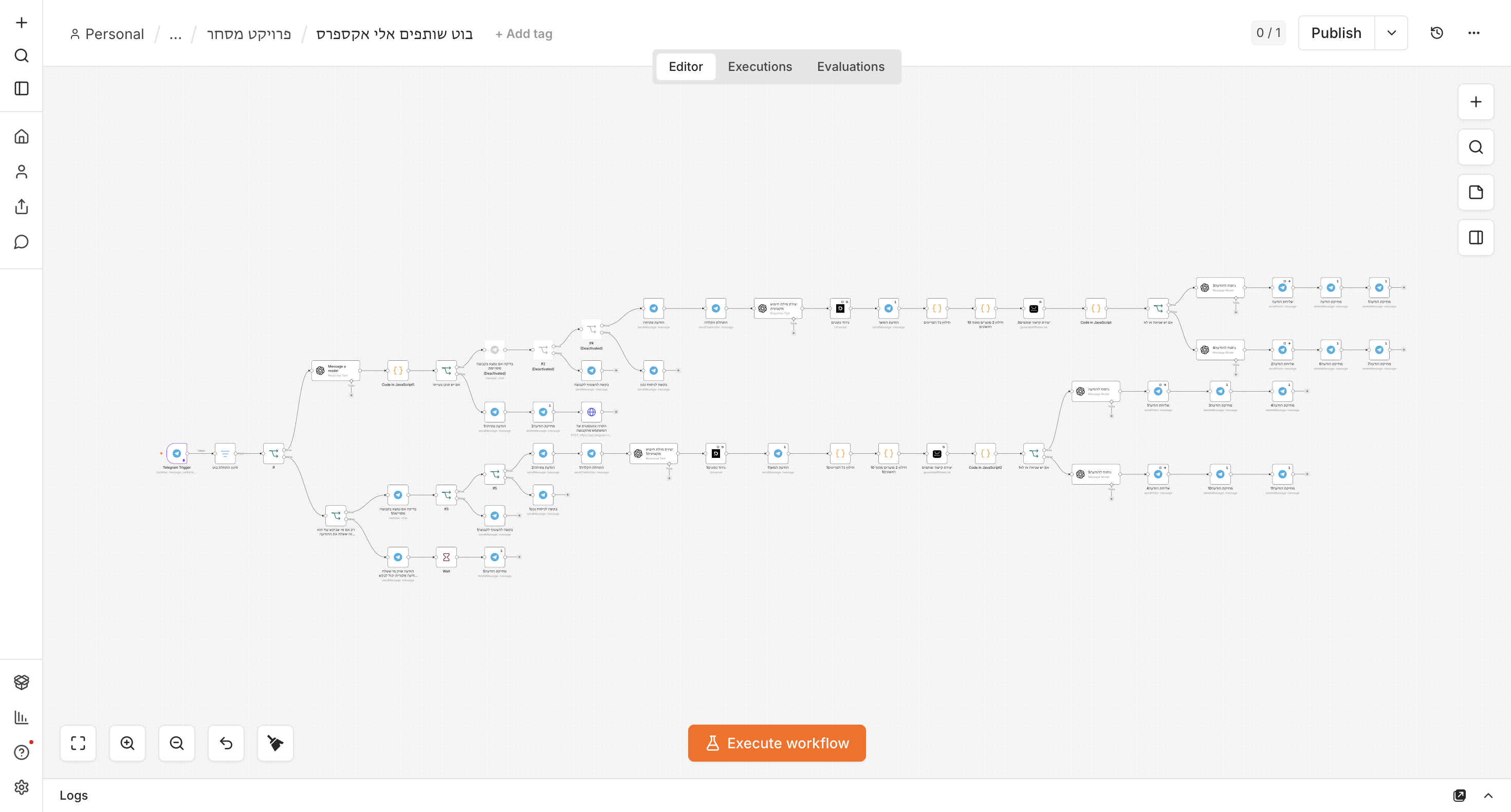This screenshot has width=1511, height=812.
Task: Select the Telegram Trigger node
Action: point(177,453)
